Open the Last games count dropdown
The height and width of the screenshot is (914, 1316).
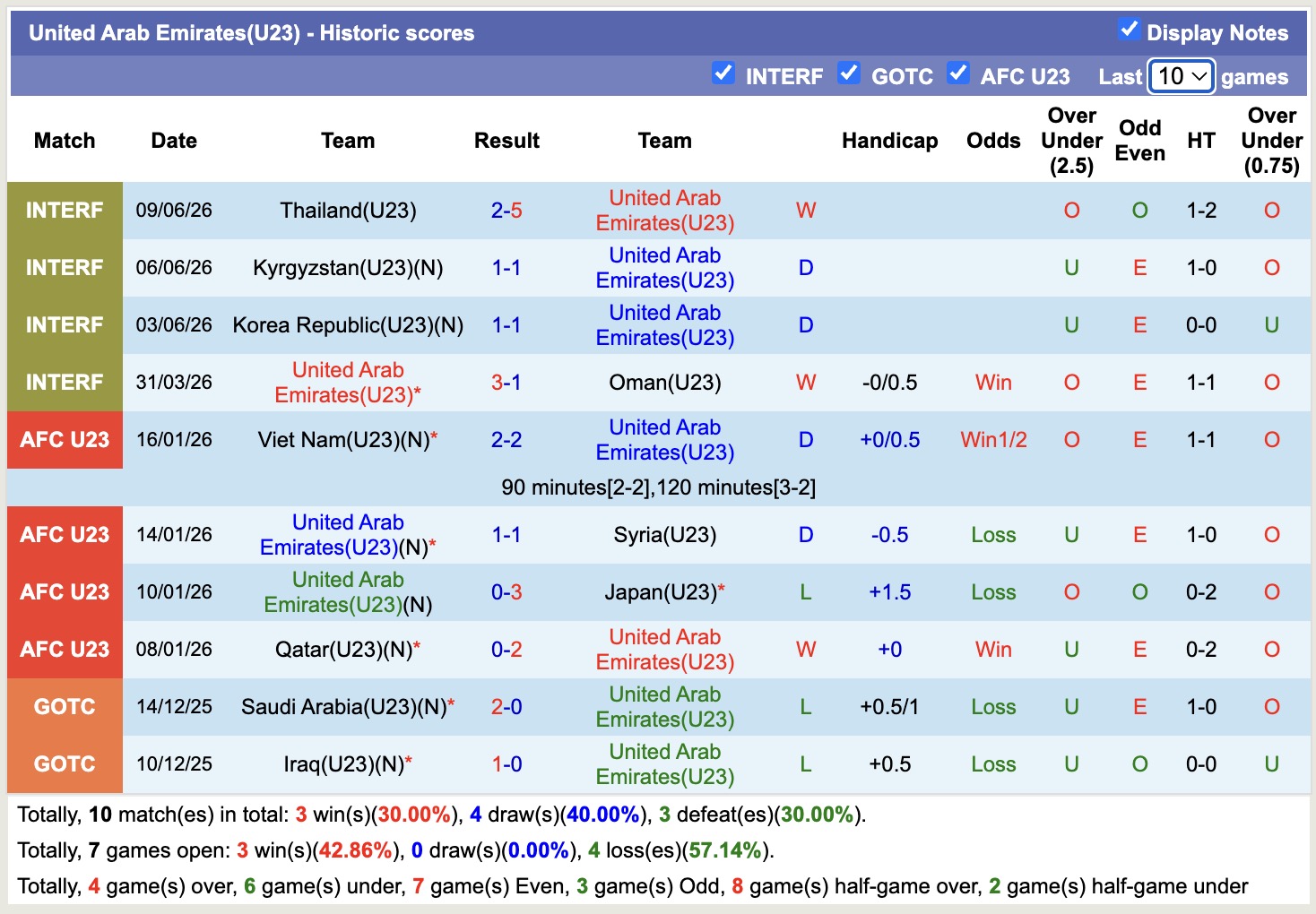coord(1182,76)
